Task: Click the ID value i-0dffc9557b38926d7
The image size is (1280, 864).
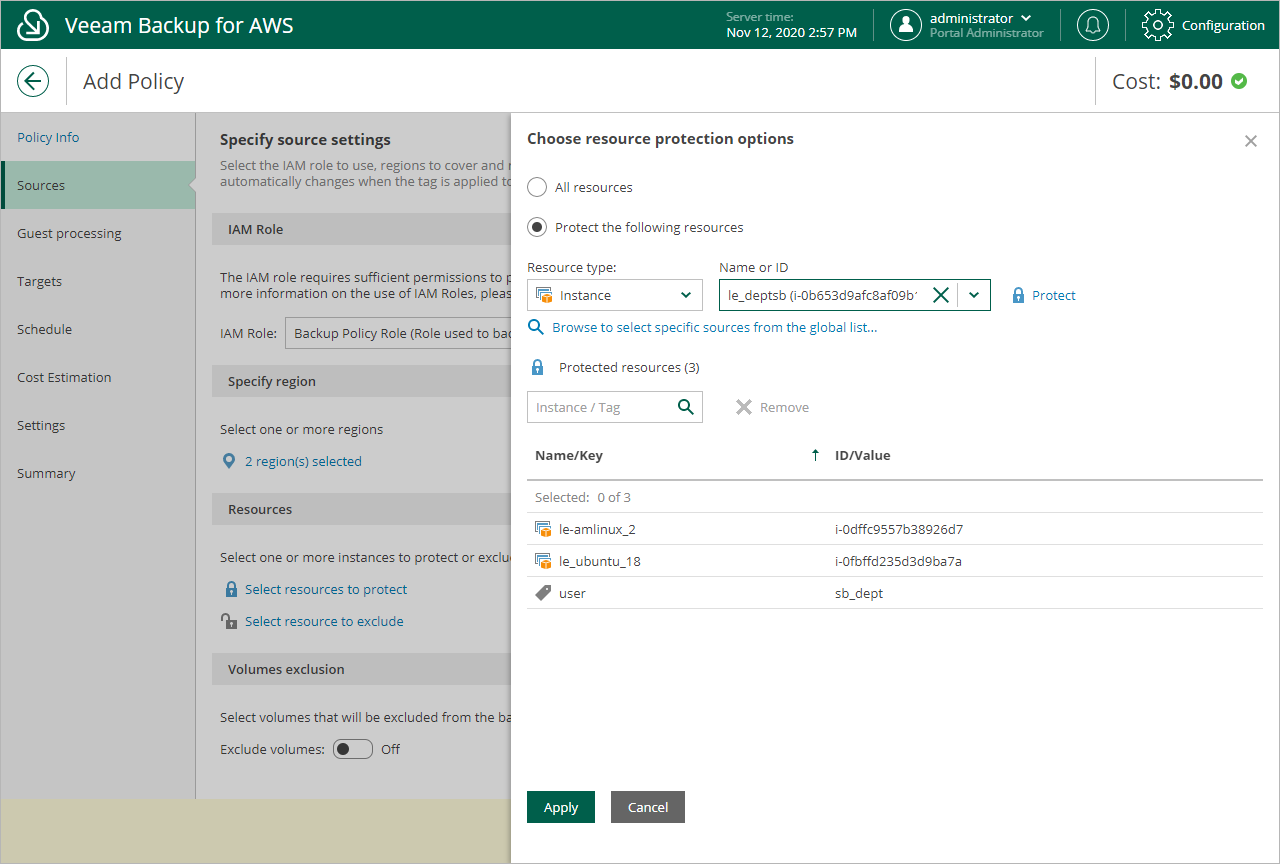Action: click(899, 529)
